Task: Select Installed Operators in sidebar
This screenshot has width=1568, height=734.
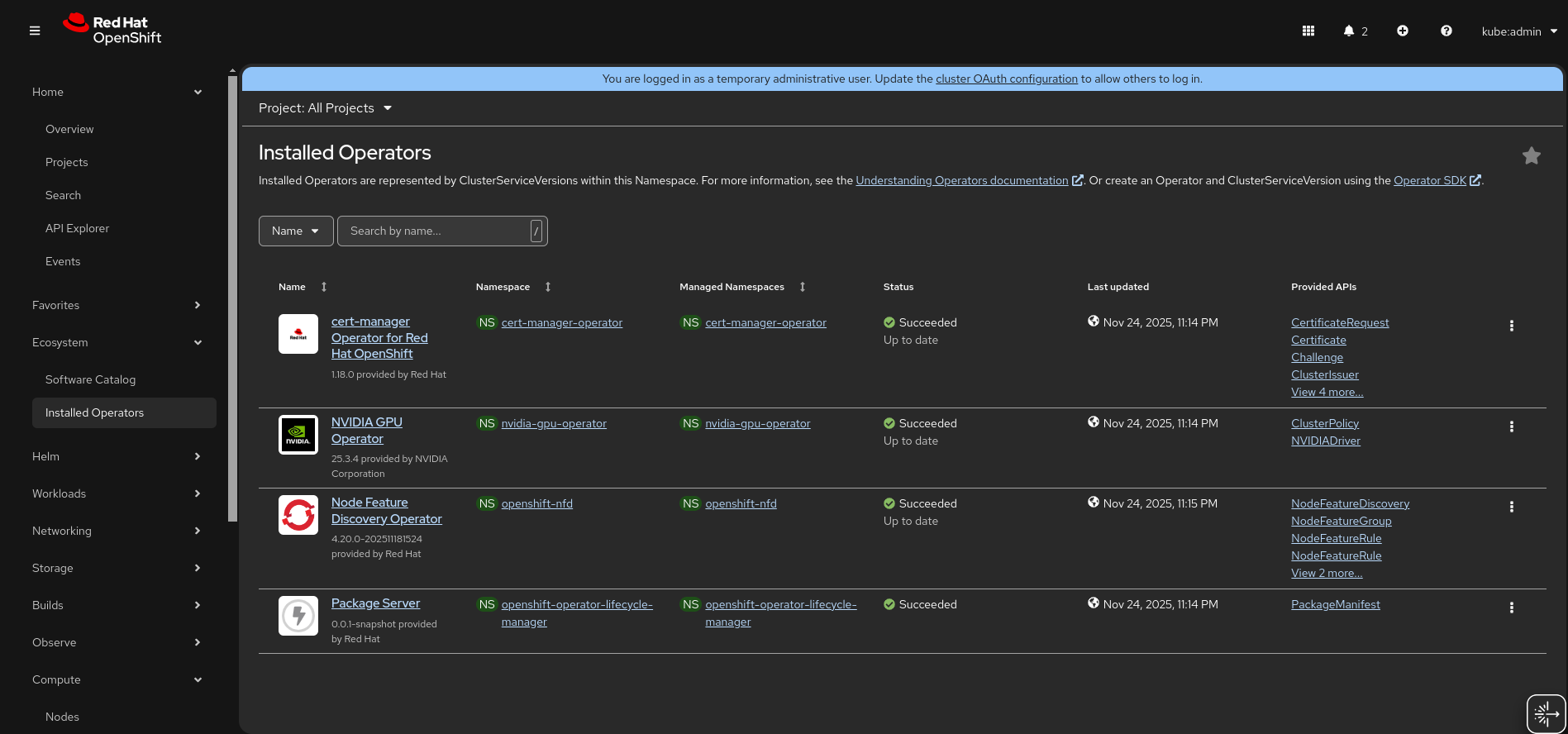Action: pos(124,412)
